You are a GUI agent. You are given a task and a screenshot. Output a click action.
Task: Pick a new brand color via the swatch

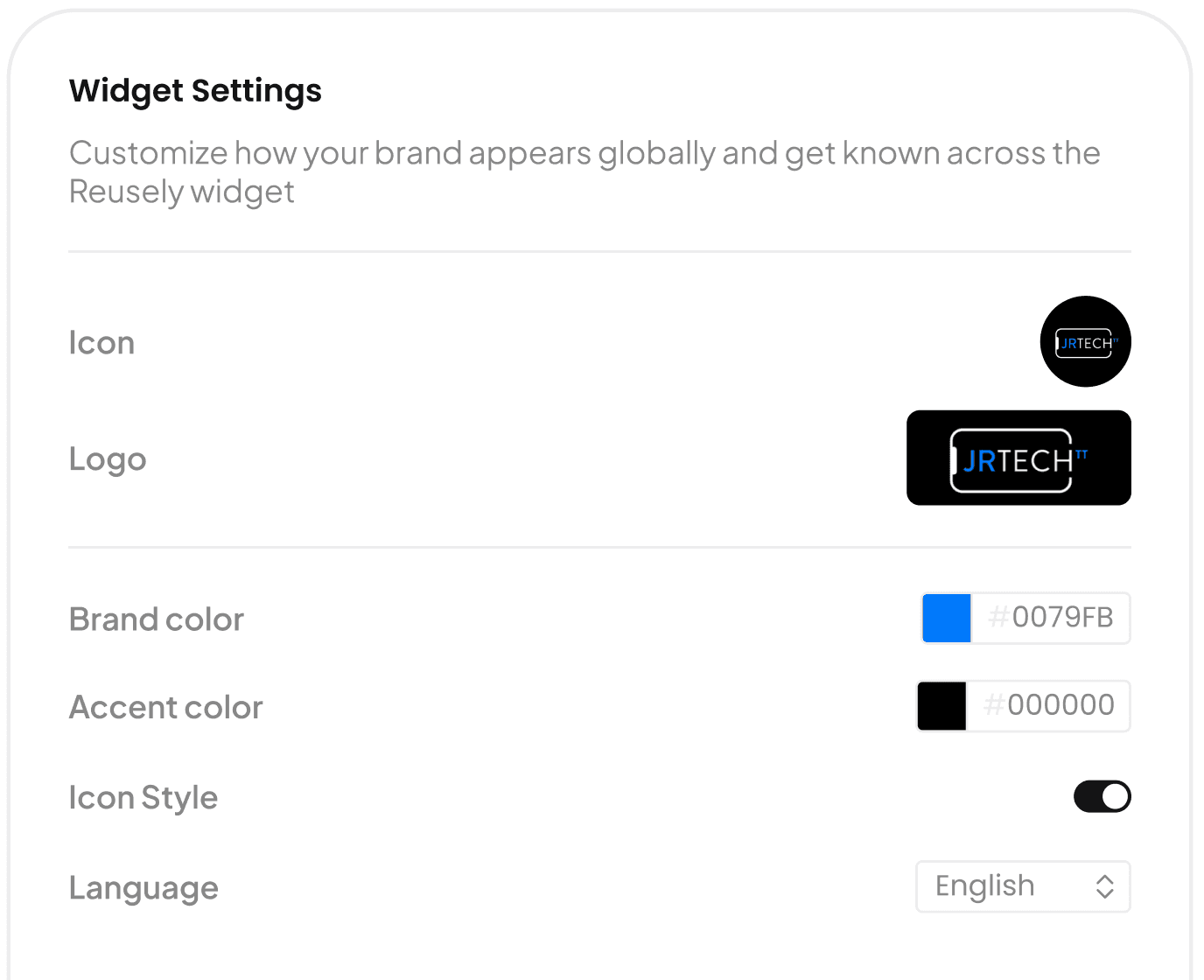pyautogui.click(x=947, y=618)
